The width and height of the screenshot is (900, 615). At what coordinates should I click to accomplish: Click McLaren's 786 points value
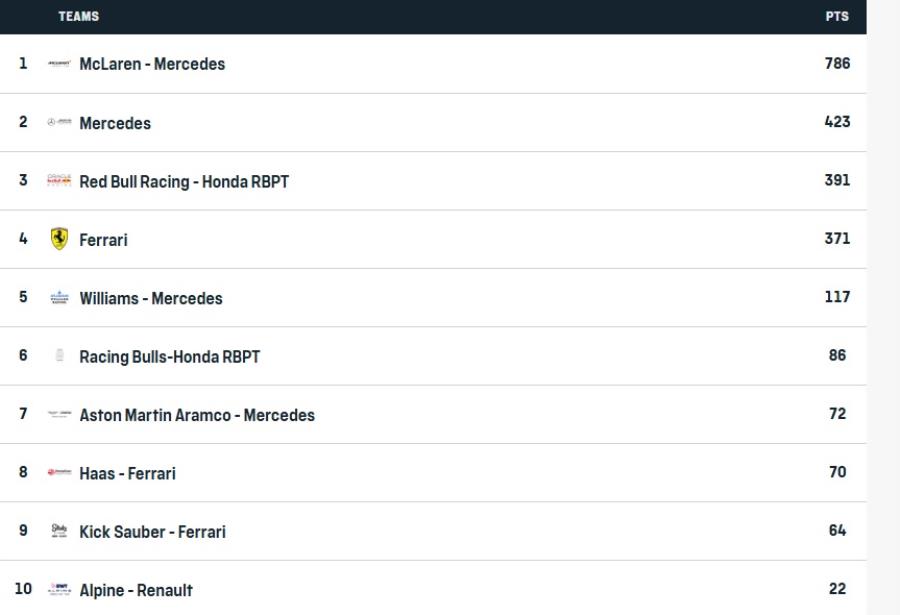(x=837, y=63)
